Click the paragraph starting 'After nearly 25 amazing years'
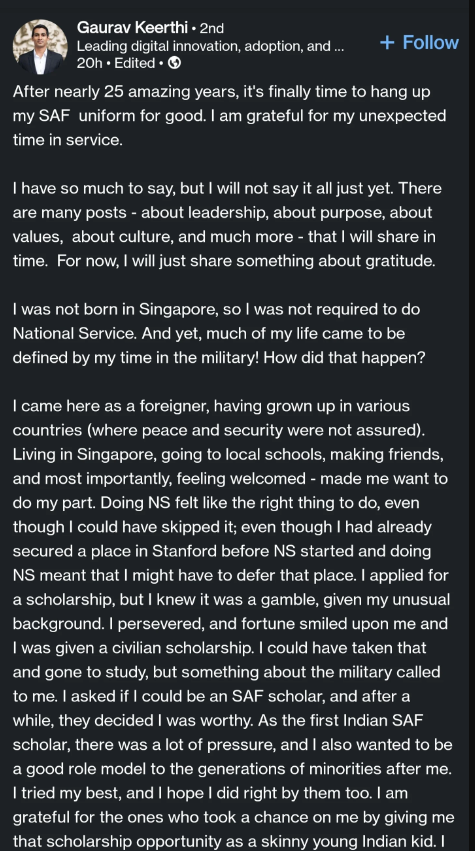This screenshot has width=475, height=851. 230,116
